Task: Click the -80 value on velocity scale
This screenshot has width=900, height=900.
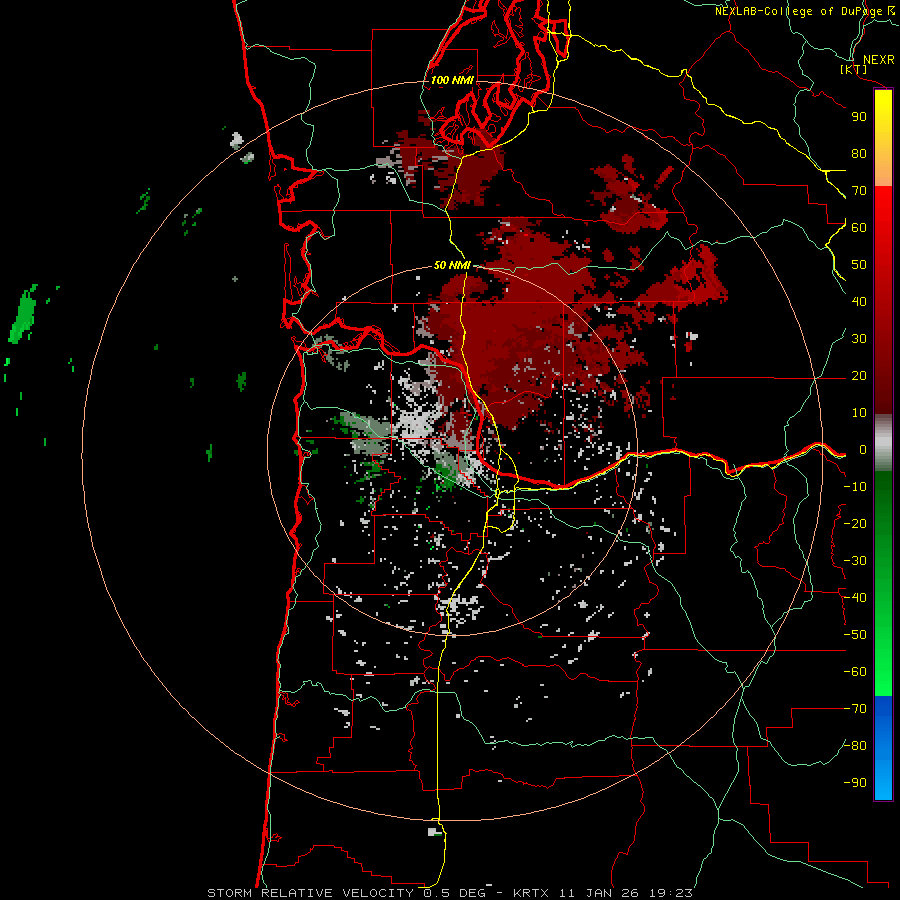Action: 855,746
